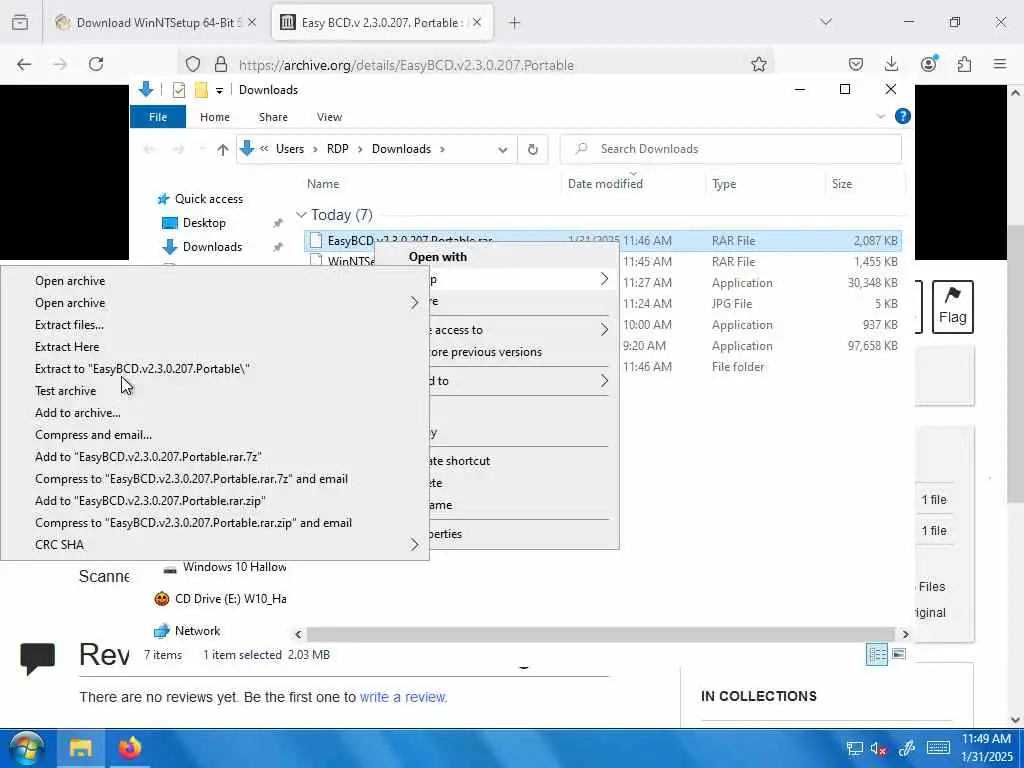Click the network tray icon
Screen dimensions: 1024x768
[x=854, y=748]
